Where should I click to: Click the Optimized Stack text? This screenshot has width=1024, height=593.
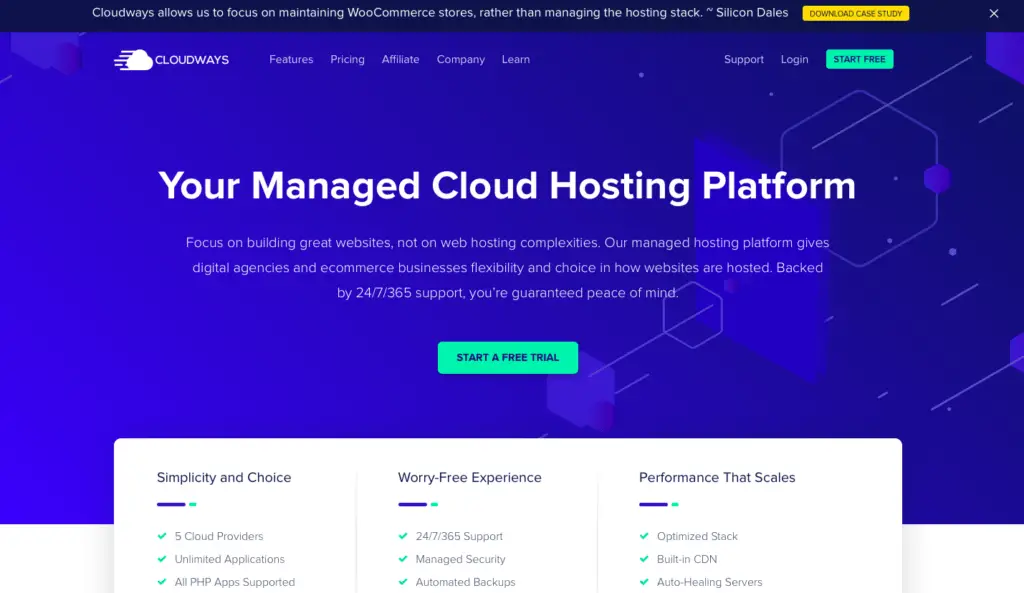[x=697, y=536]
